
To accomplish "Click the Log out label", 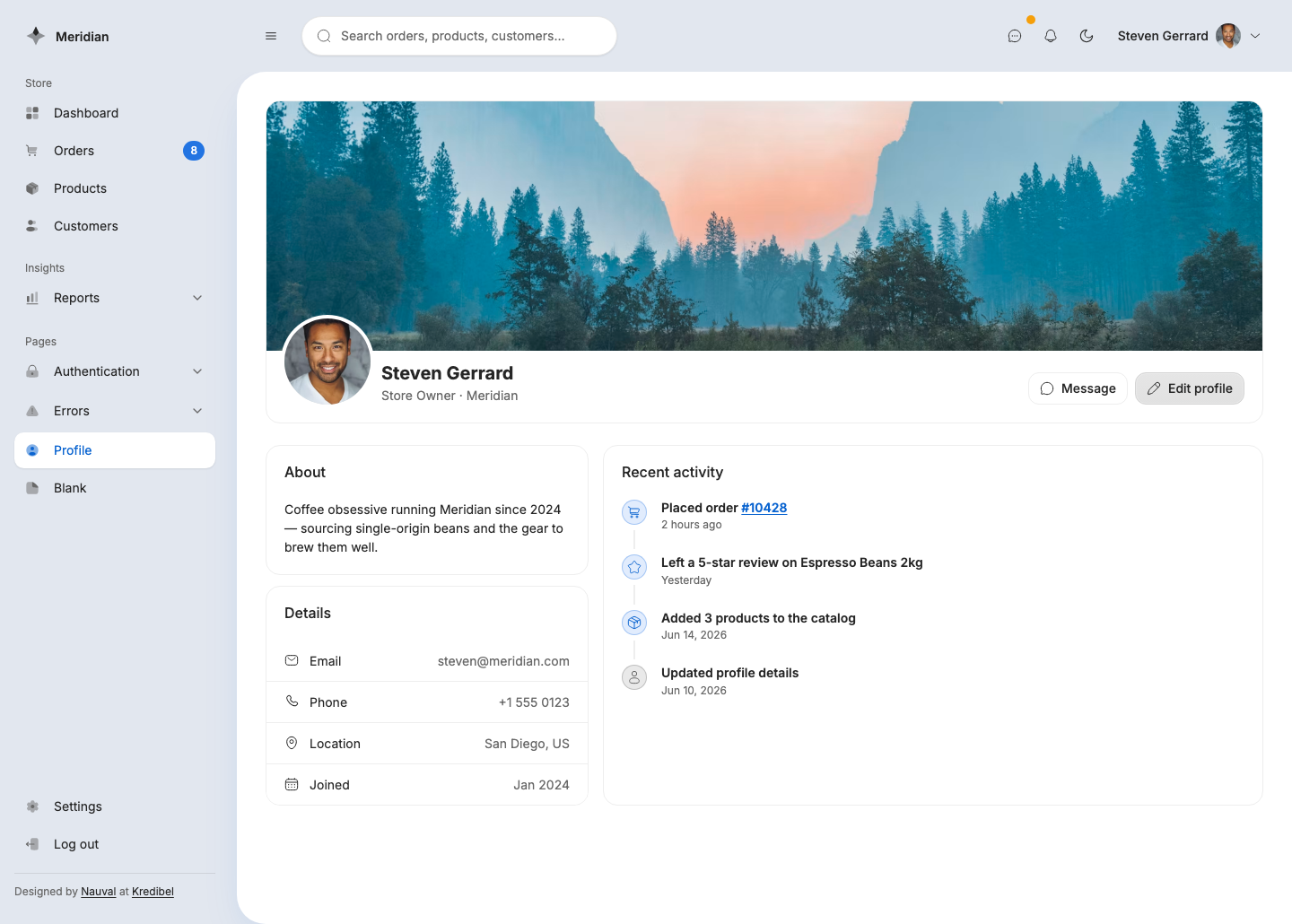I will (76, 844).
